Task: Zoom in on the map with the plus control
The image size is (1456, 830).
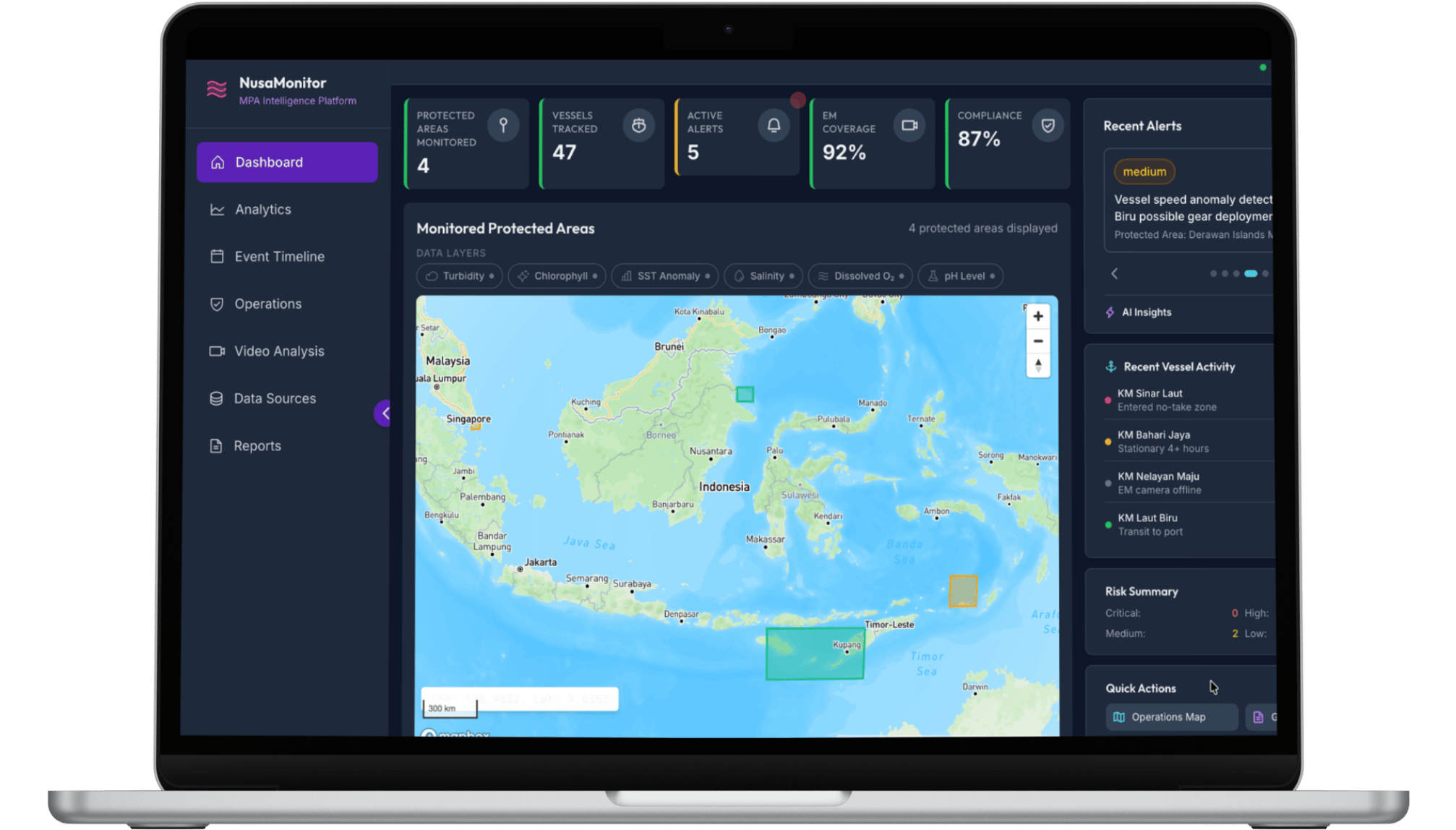Action: 1037,316
